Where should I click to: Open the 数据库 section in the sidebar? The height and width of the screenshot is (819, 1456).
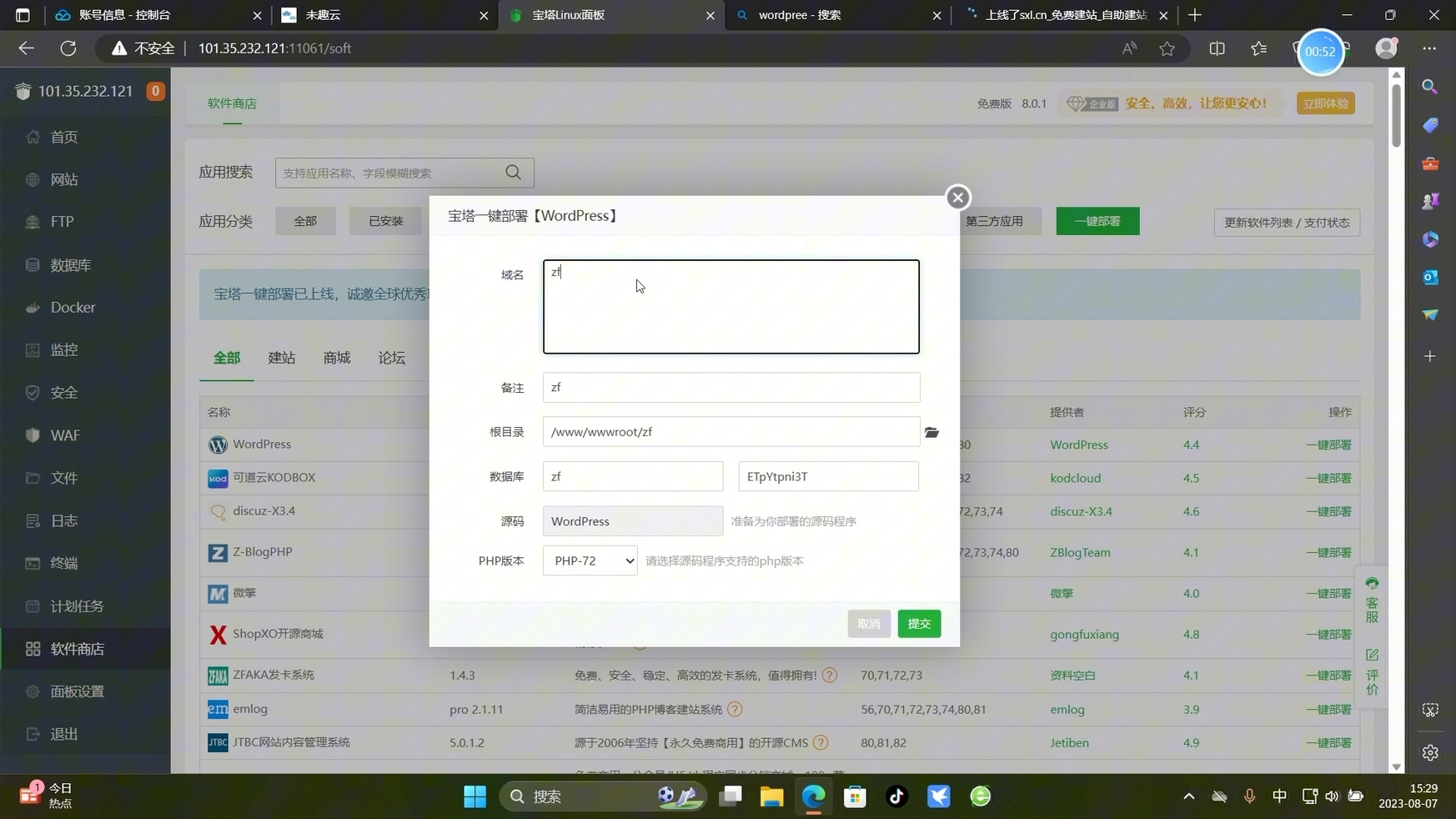coord(70,264)
